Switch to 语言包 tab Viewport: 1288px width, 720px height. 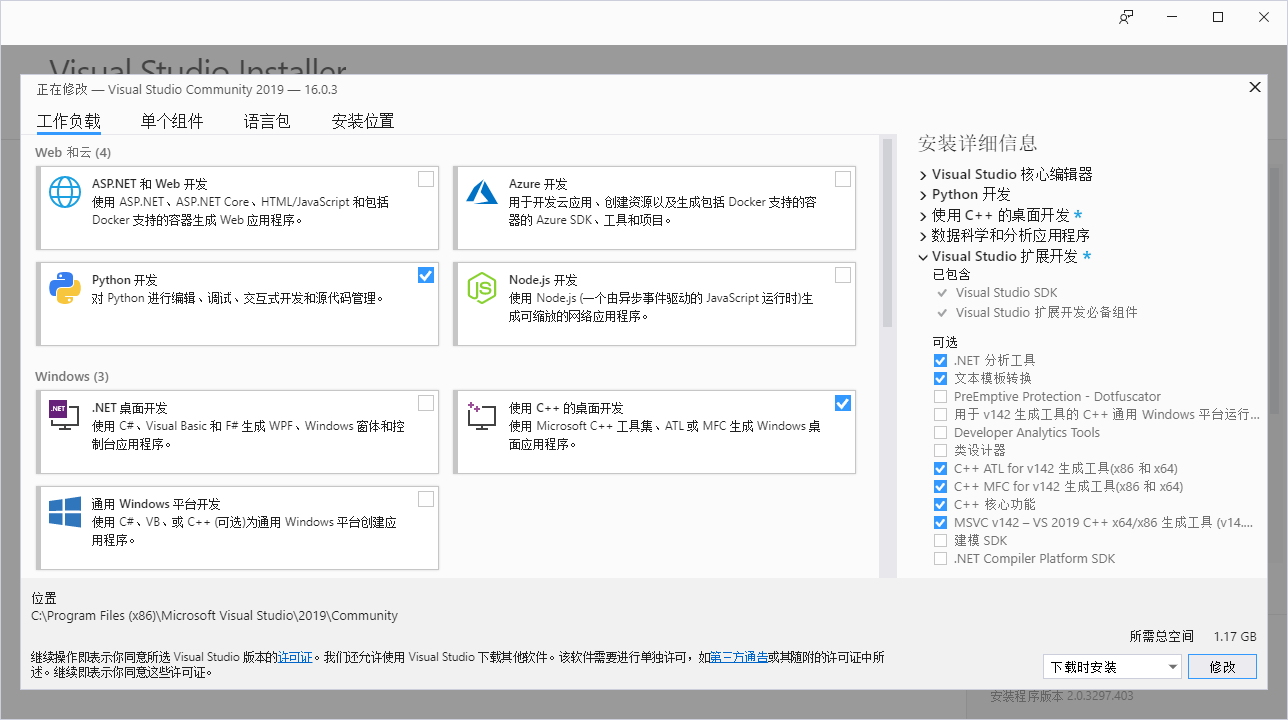pos(267,121)
